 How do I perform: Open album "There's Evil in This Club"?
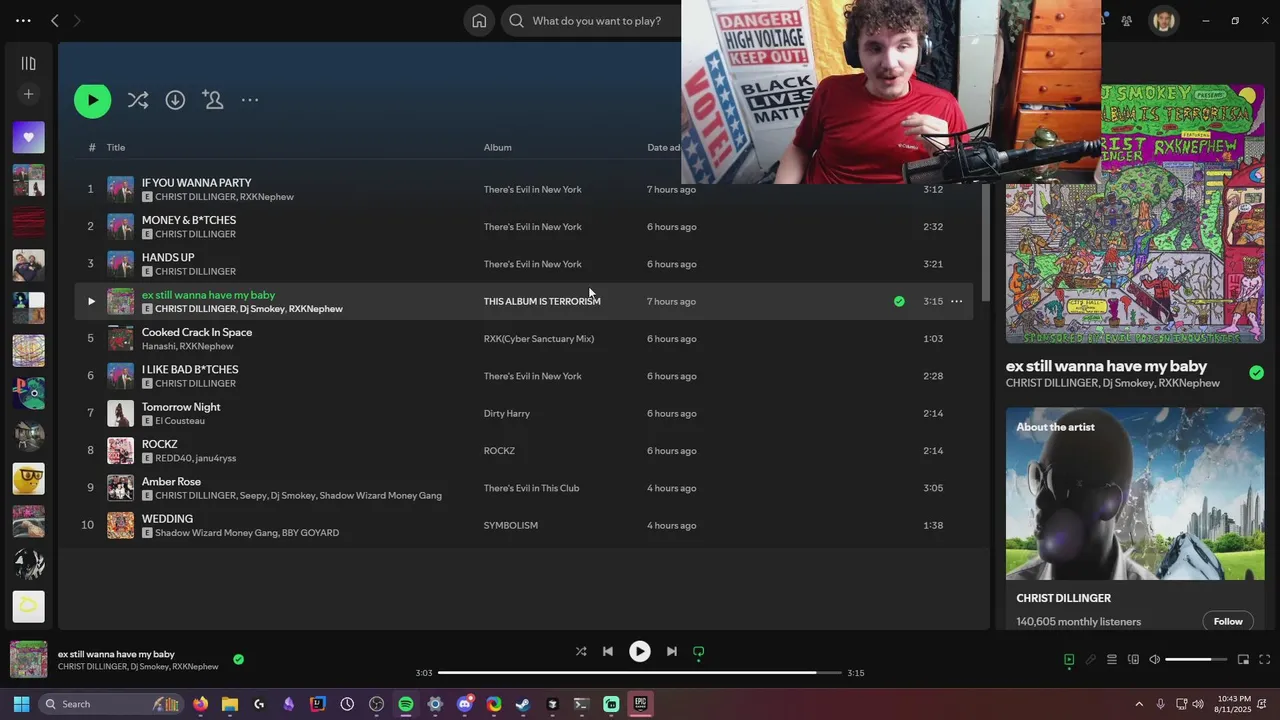[x=531, y=488]
